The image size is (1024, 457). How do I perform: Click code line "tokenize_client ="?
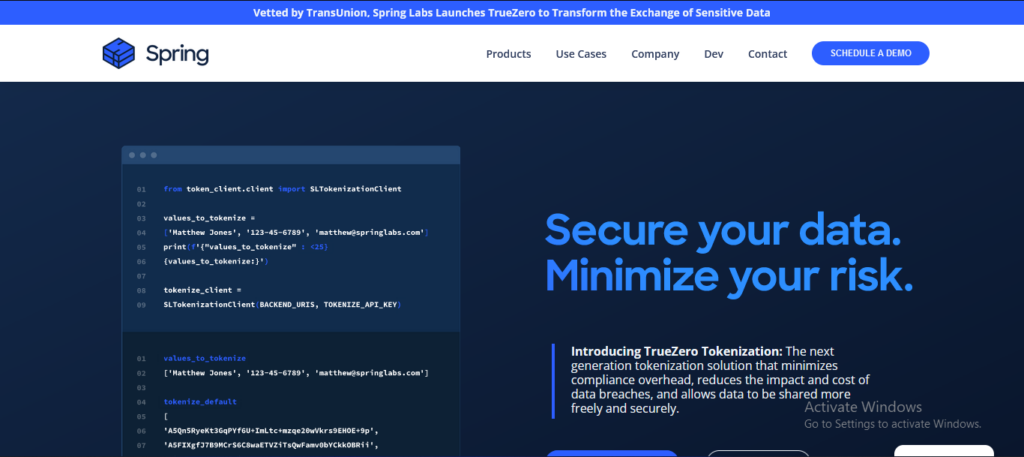click(x=202, y=290)
